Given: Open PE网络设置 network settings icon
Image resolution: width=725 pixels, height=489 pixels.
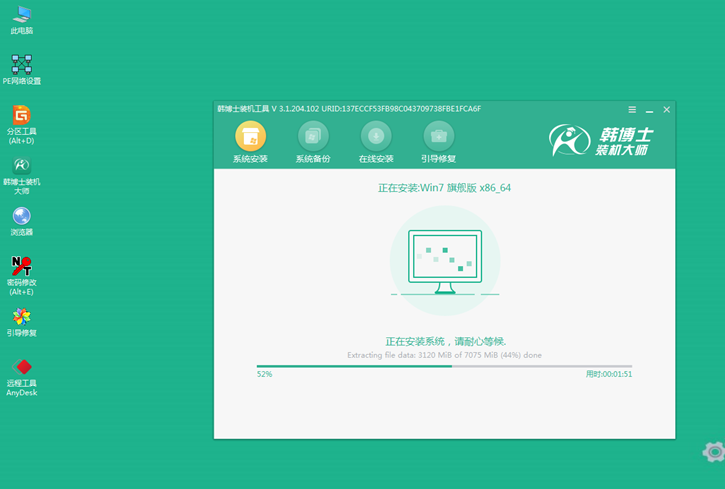Looking at the screenshot, I should tap(21, 66).
